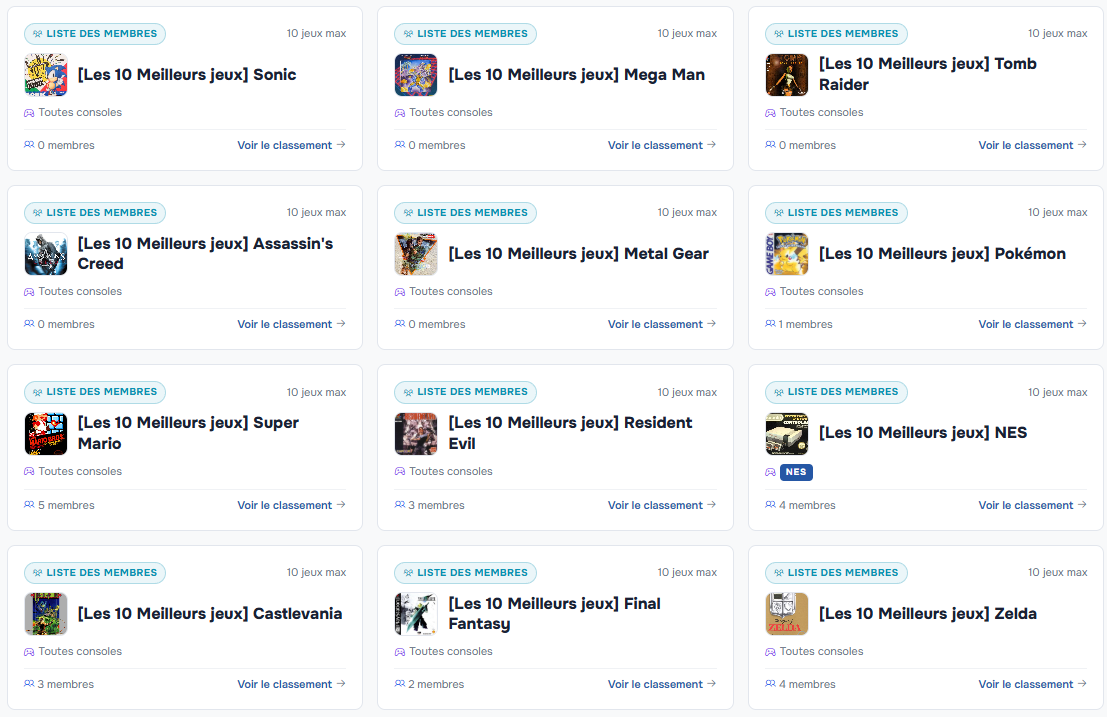
Task: Click the 'Liste des membres' badge on Castlevania card
Action: [x=95, y=573]
